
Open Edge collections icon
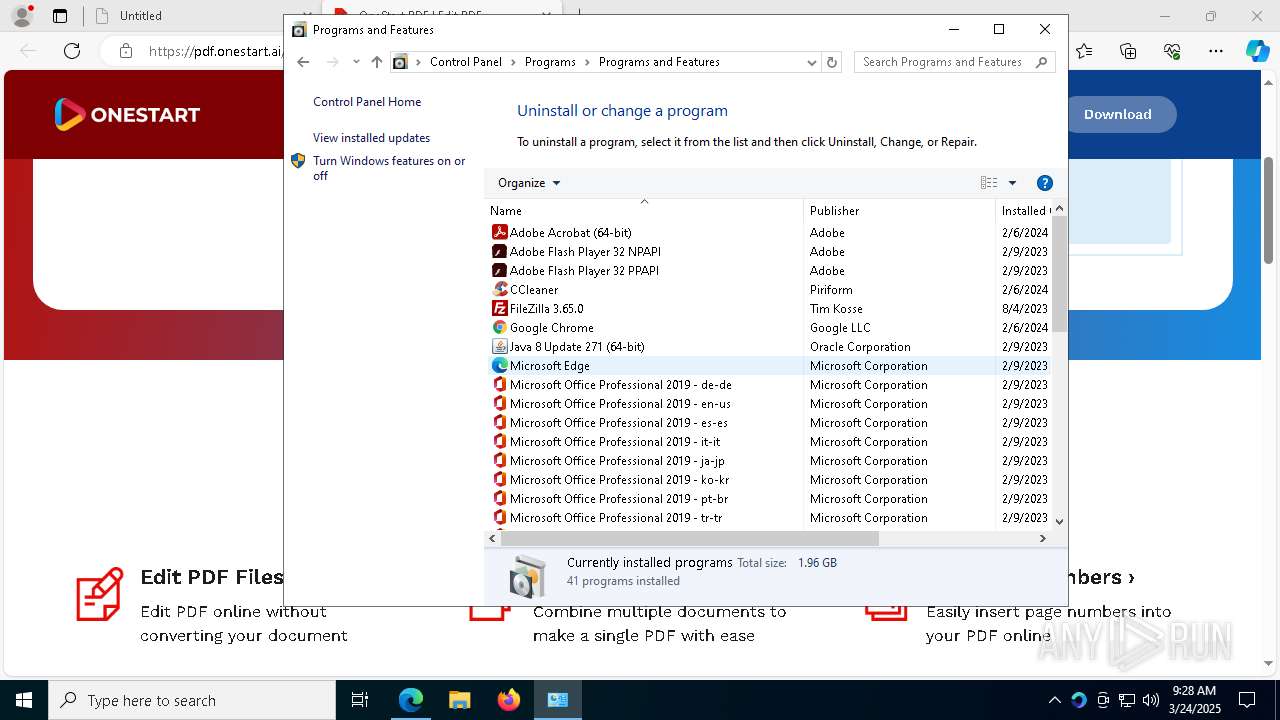click(1128, 51)
